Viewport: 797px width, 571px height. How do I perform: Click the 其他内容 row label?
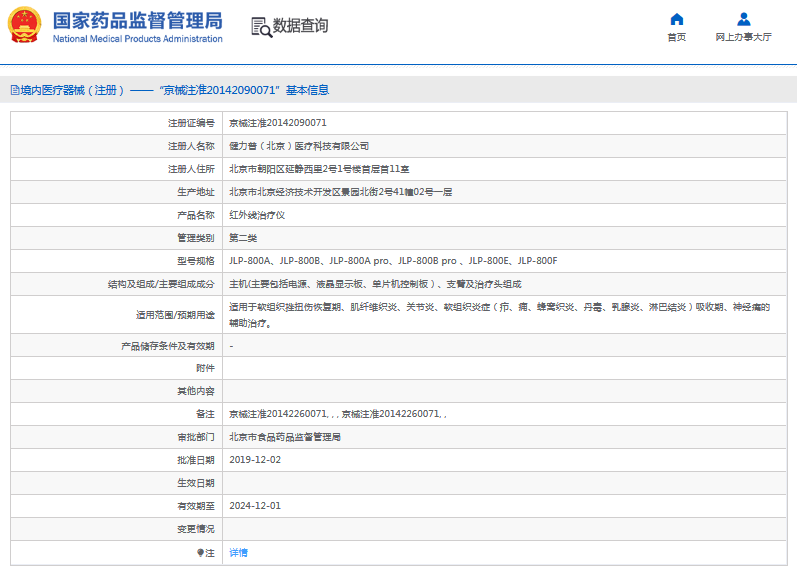pos(196,391)
